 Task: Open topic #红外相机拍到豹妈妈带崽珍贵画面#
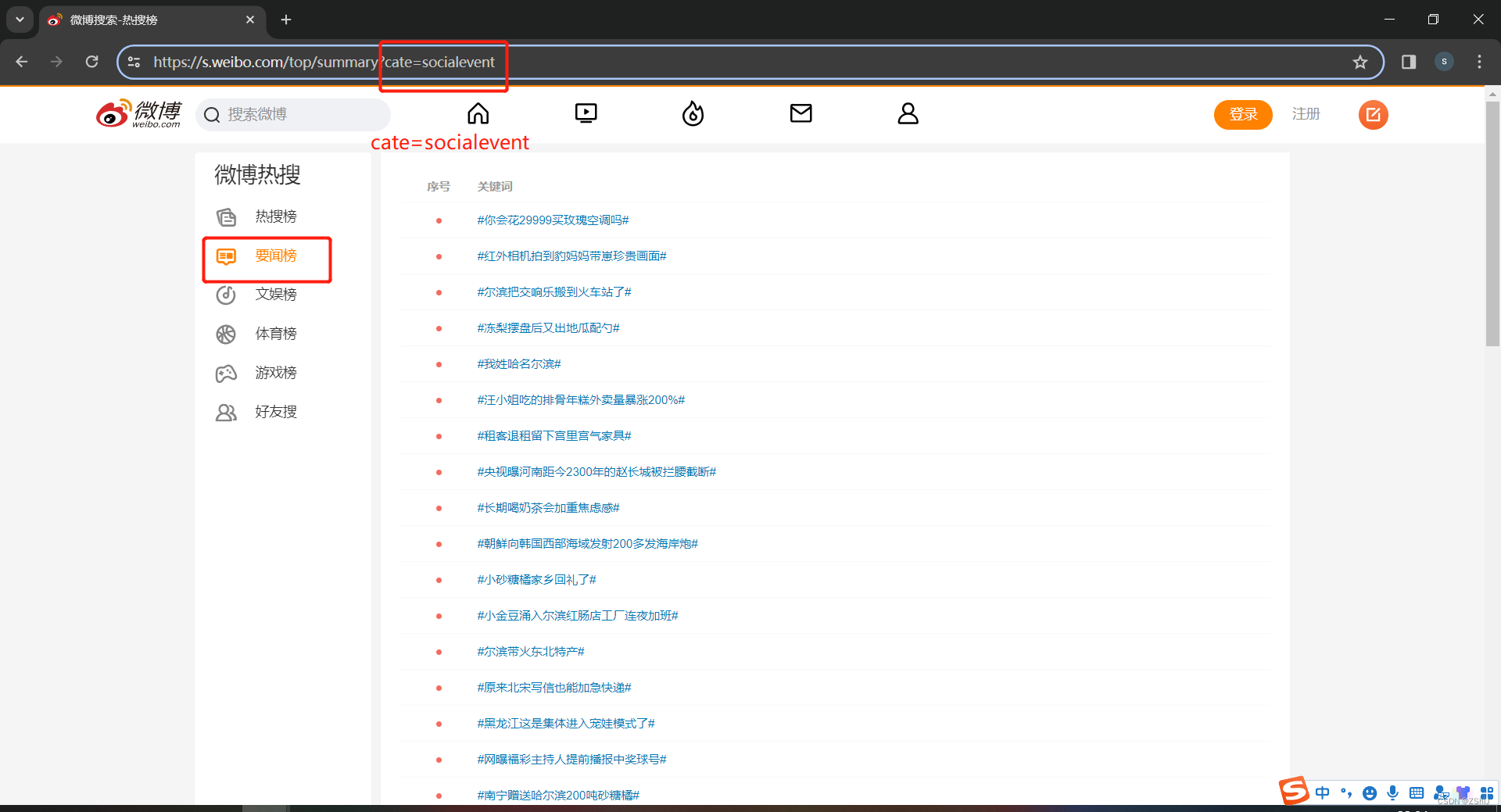[571, 256]
